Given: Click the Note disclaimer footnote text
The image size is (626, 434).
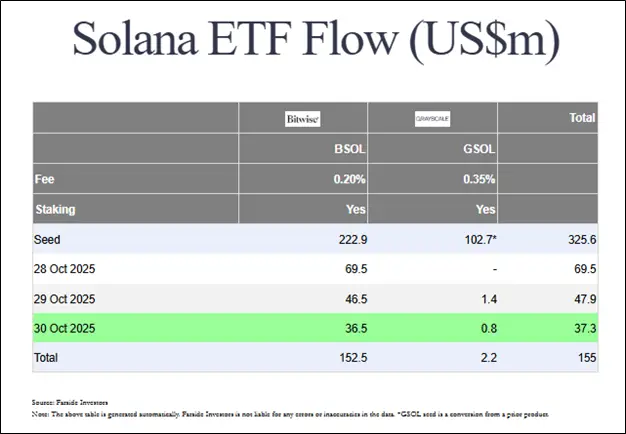Looking at the screenshot, I should click(290, 413).
